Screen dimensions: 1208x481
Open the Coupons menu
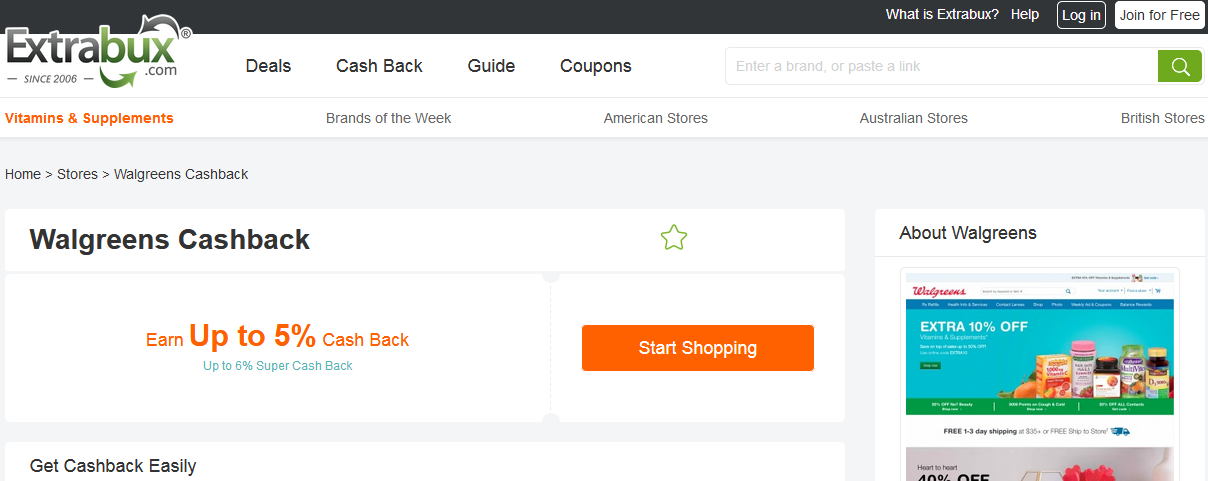595,66
